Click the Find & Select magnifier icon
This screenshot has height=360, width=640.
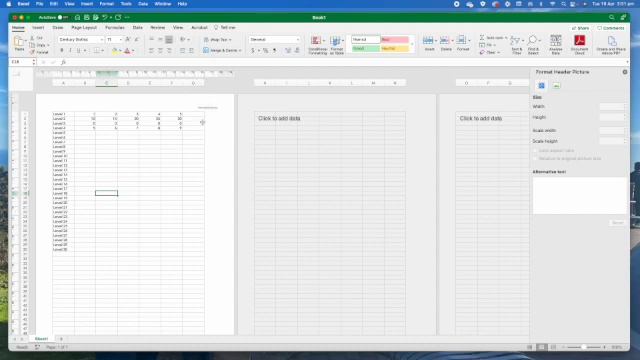(x=532, y=40)
